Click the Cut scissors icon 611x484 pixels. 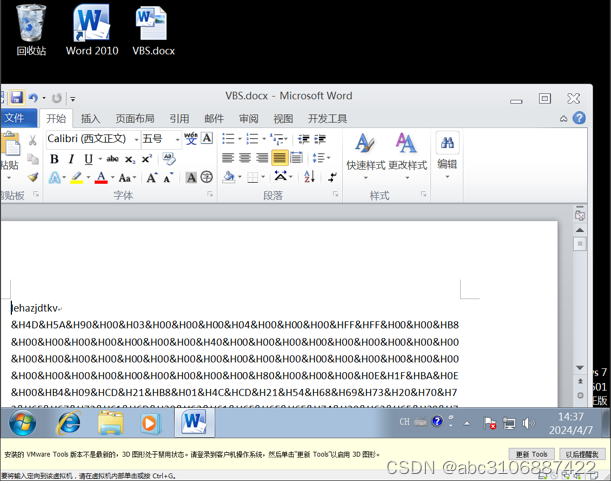[33, 140]
